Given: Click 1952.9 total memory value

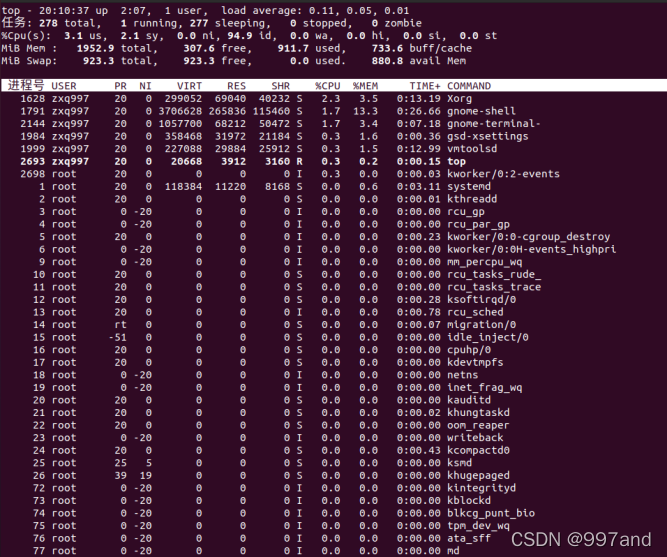Looking at the screenshot, I should (95, 49).
